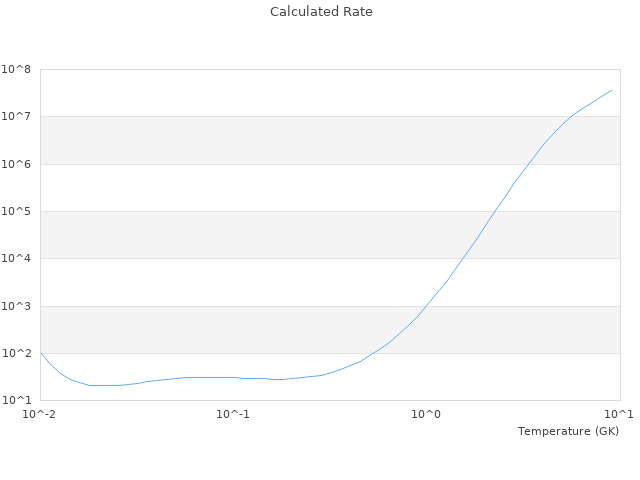
Task: Click the 10^-2 x-axis tick label
Action: [x=40, y=414]
